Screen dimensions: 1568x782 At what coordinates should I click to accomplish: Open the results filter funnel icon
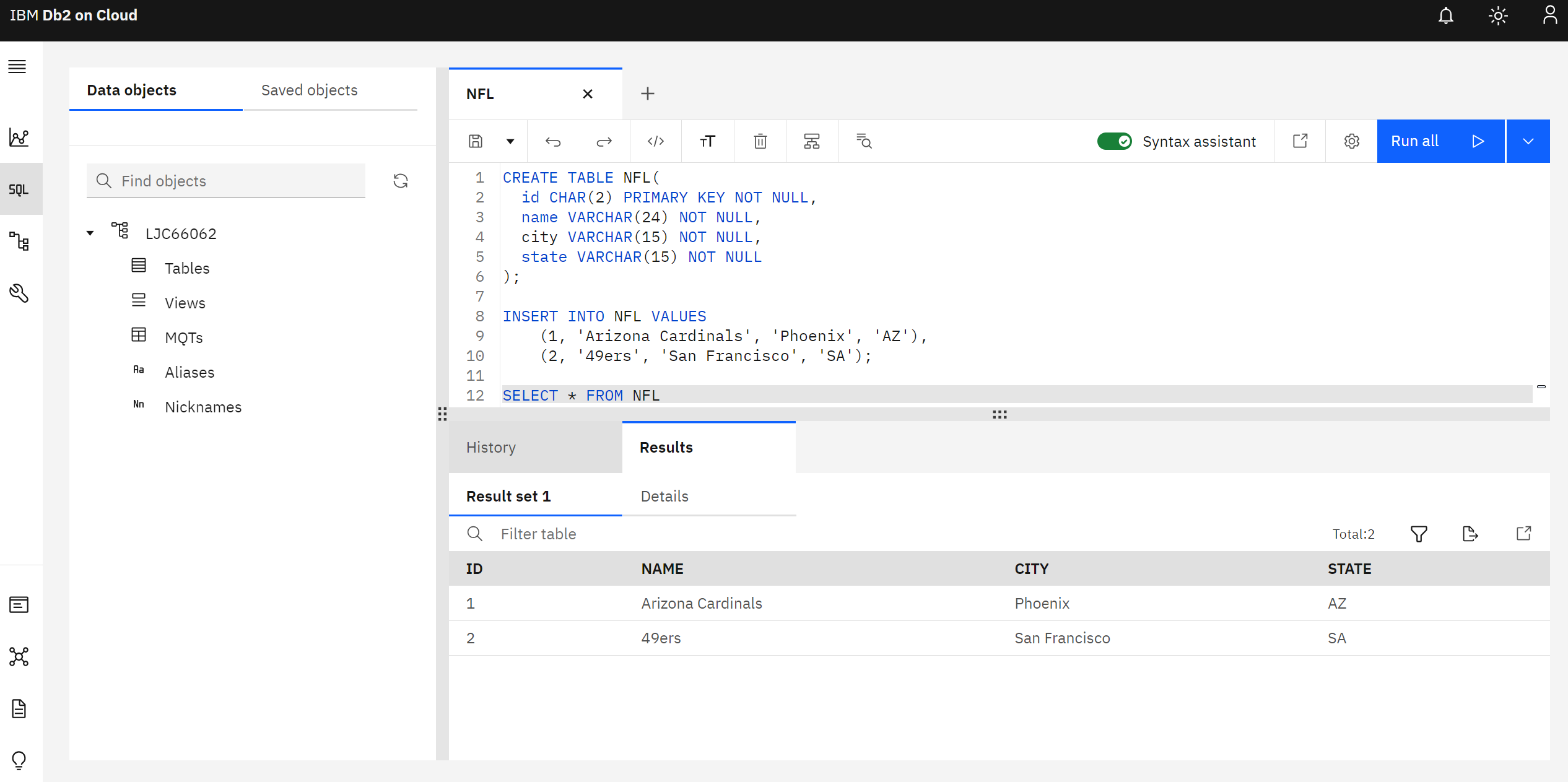(x=1419, y=534)
